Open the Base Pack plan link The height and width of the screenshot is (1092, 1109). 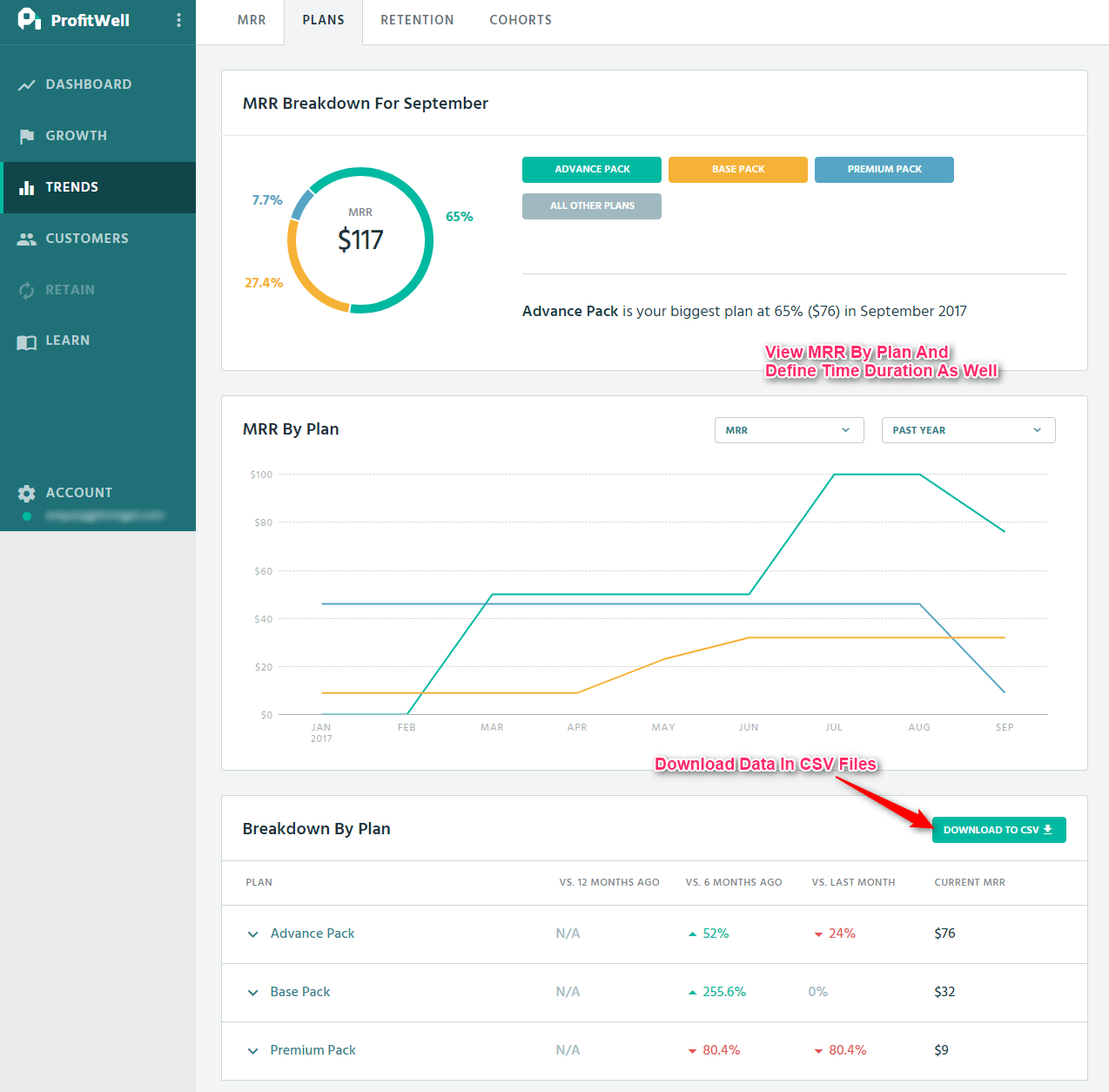(x=300, y=992)
